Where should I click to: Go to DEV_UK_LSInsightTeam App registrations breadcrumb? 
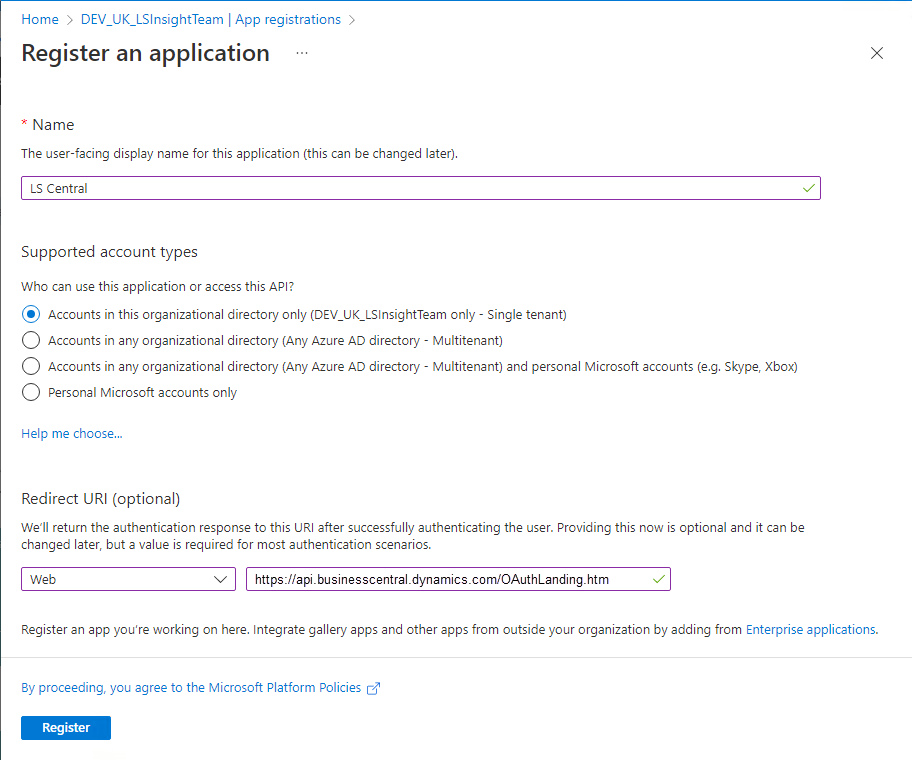[211, 19]
